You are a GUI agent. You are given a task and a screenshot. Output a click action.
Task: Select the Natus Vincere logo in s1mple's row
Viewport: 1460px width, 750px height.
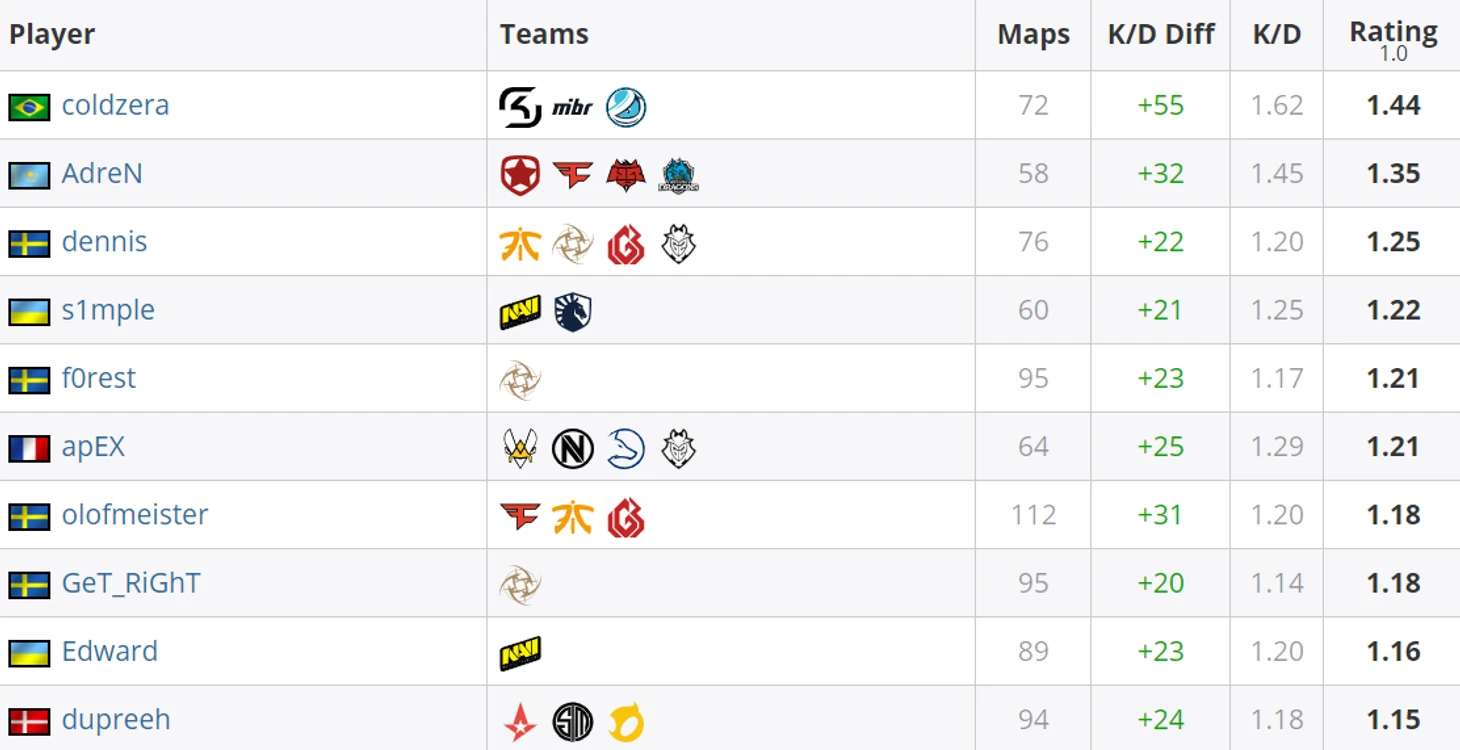520,312
